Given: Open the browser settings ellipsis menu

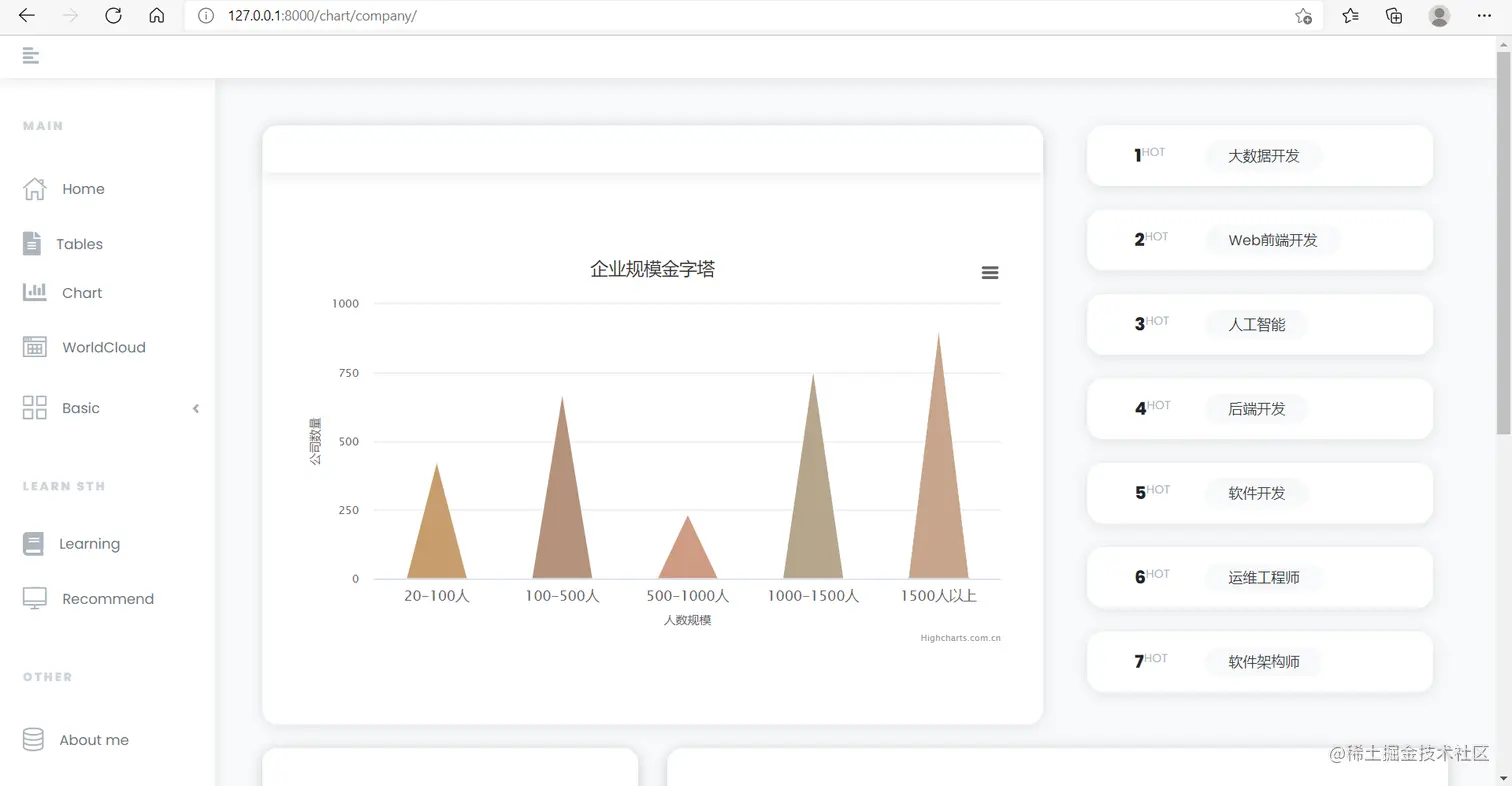Looking at the screenshot, I should coord(1484,16).
